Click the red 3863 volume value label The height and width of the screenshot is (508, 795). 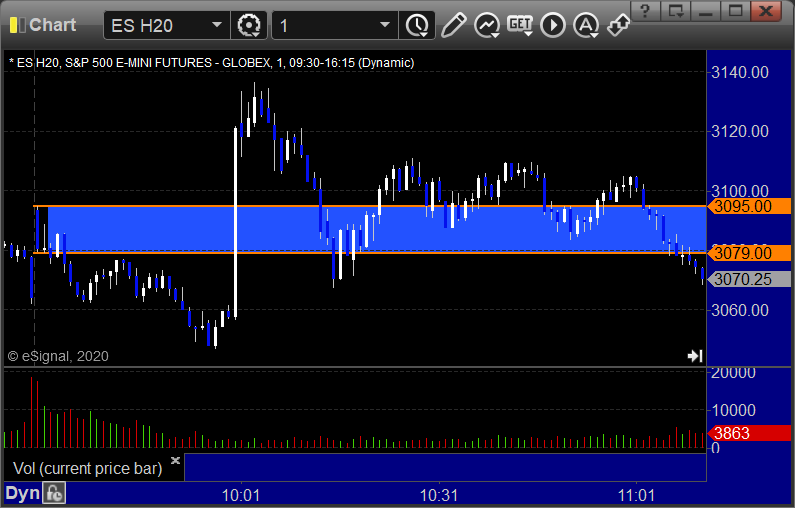pyautogui.click(x=749, y=433)
